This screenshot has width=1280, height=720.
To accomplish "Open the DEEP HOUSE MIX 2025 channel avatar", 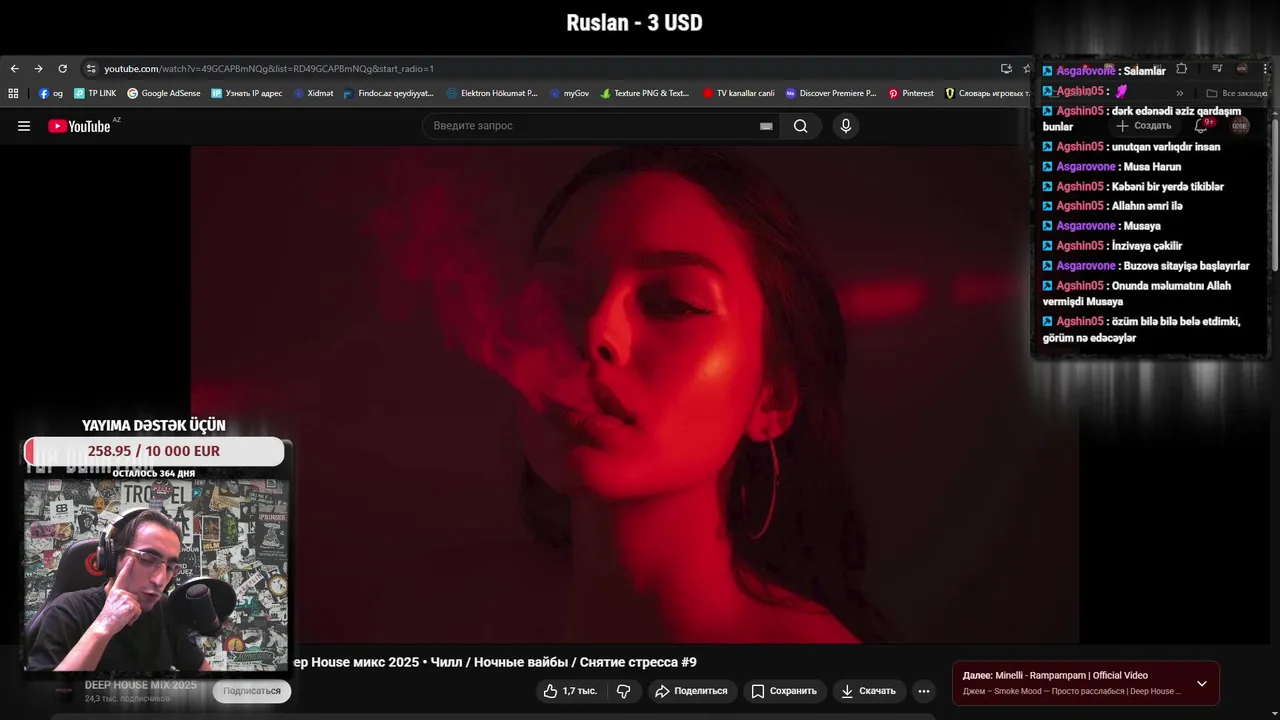I will coord(64,691).
